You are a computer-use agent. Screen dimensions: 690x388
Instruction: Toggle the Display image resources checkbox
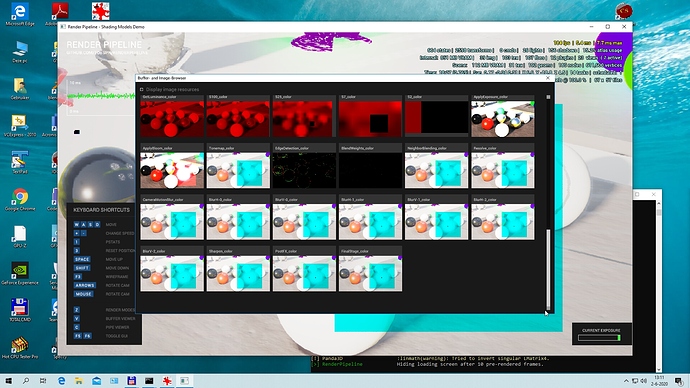pyautogui.click(x=142, y=89)
